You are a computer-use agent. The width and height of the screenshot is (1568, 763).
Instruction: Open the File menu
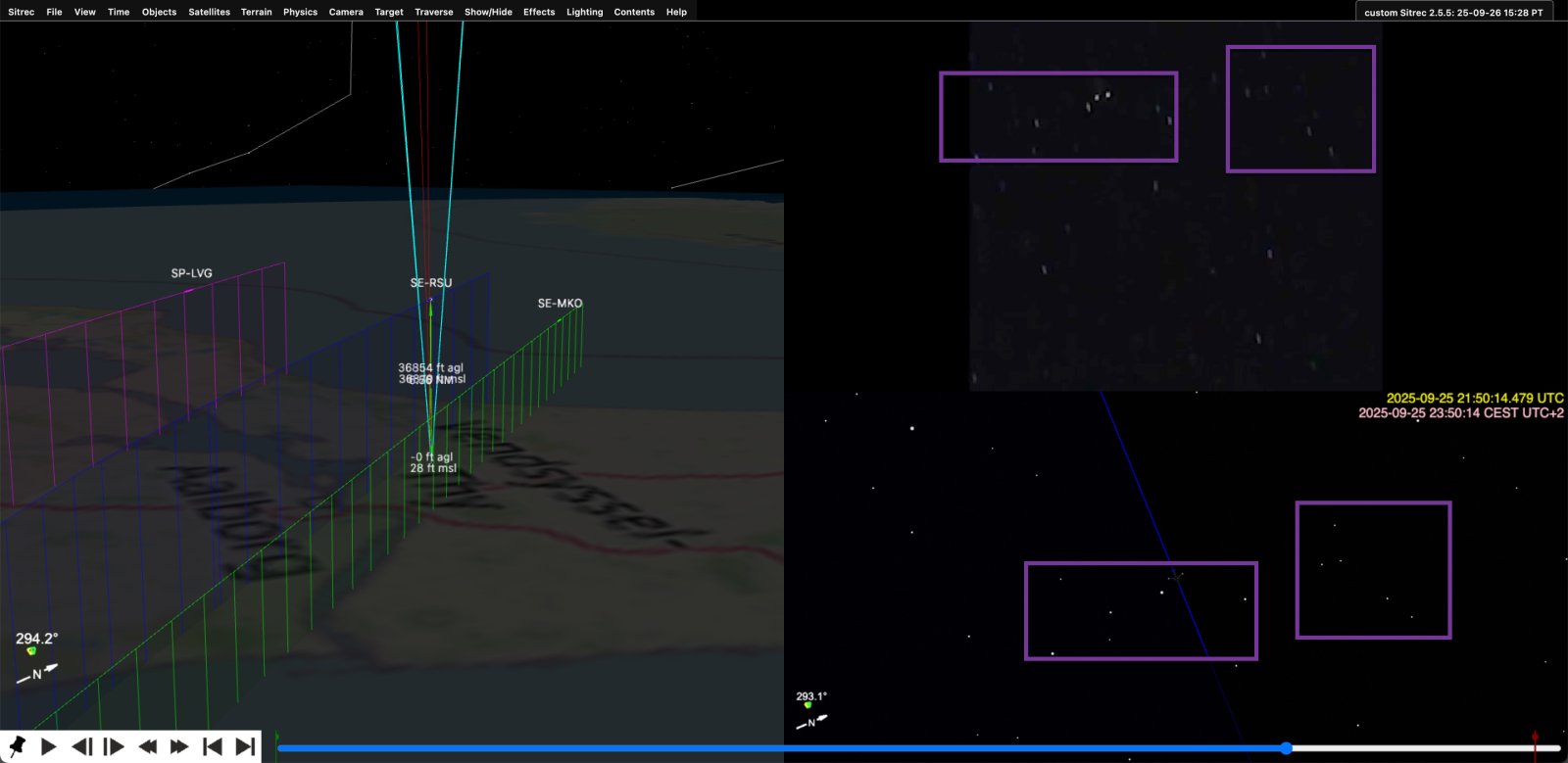click(x=54, y=12)
